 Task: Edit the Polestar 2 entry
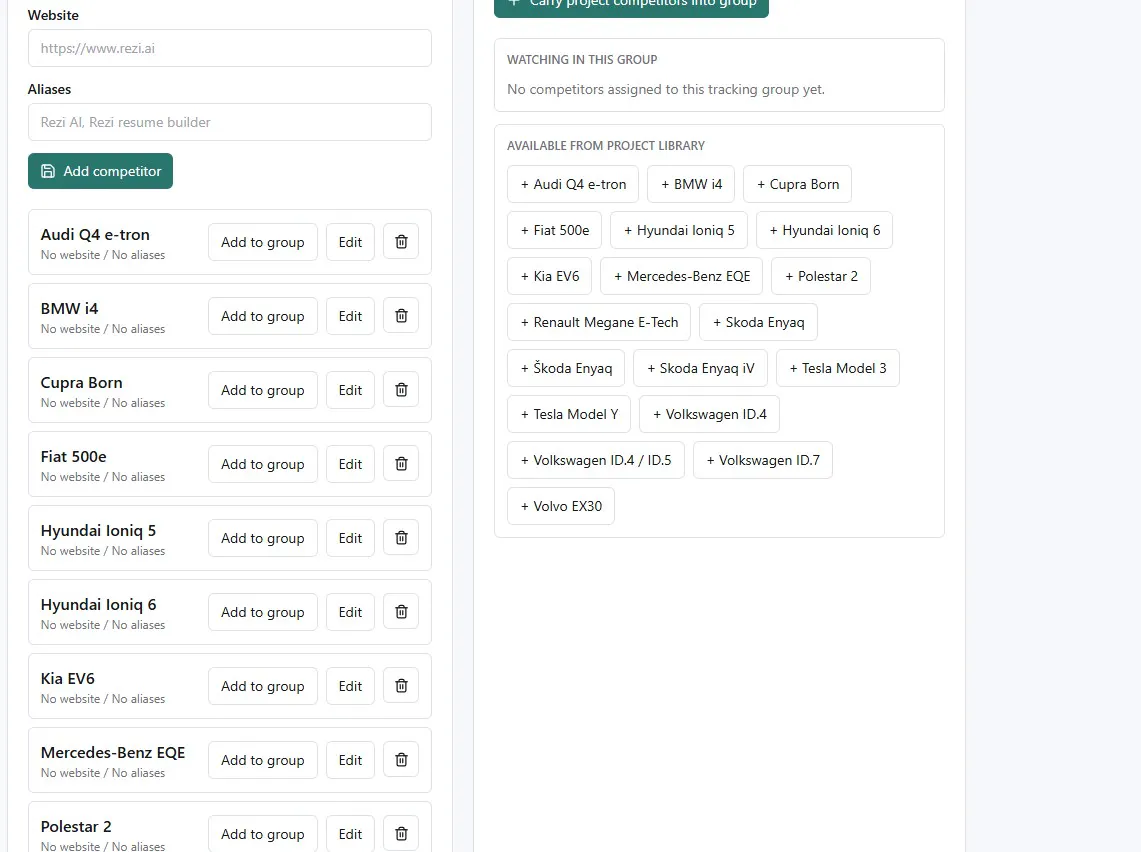point(350,834)
